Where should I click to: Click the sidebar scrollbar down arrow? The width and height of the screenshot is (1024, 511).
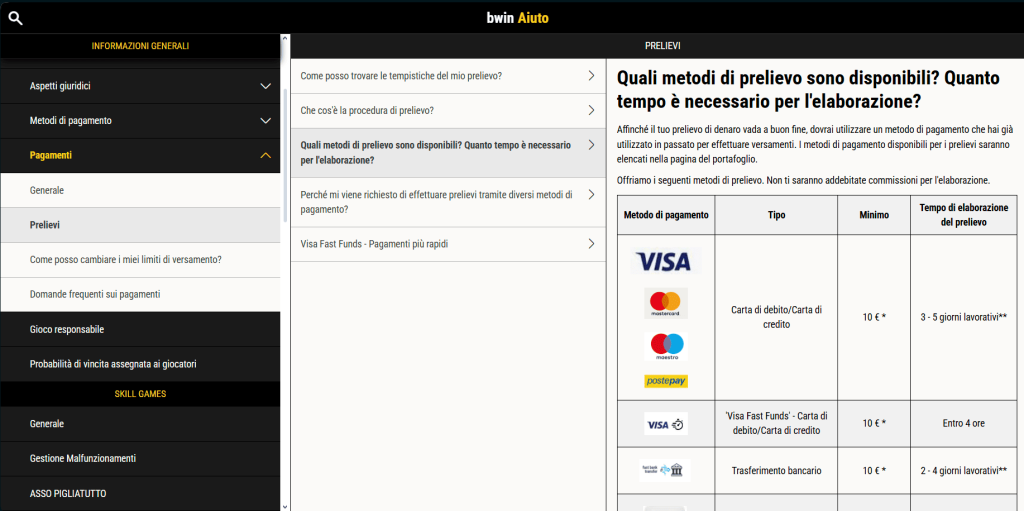pos(285,506)
